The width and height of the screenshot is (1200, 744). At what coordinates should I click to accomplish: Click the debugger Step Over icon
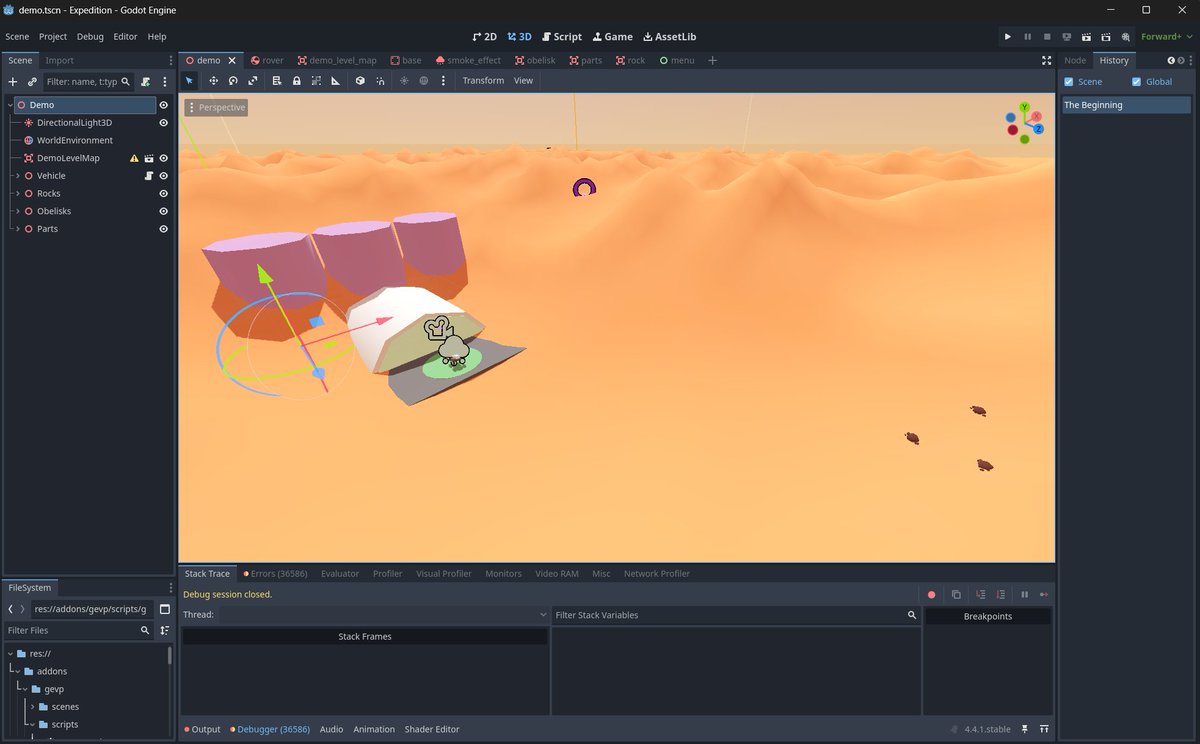tap(1000, 594)
